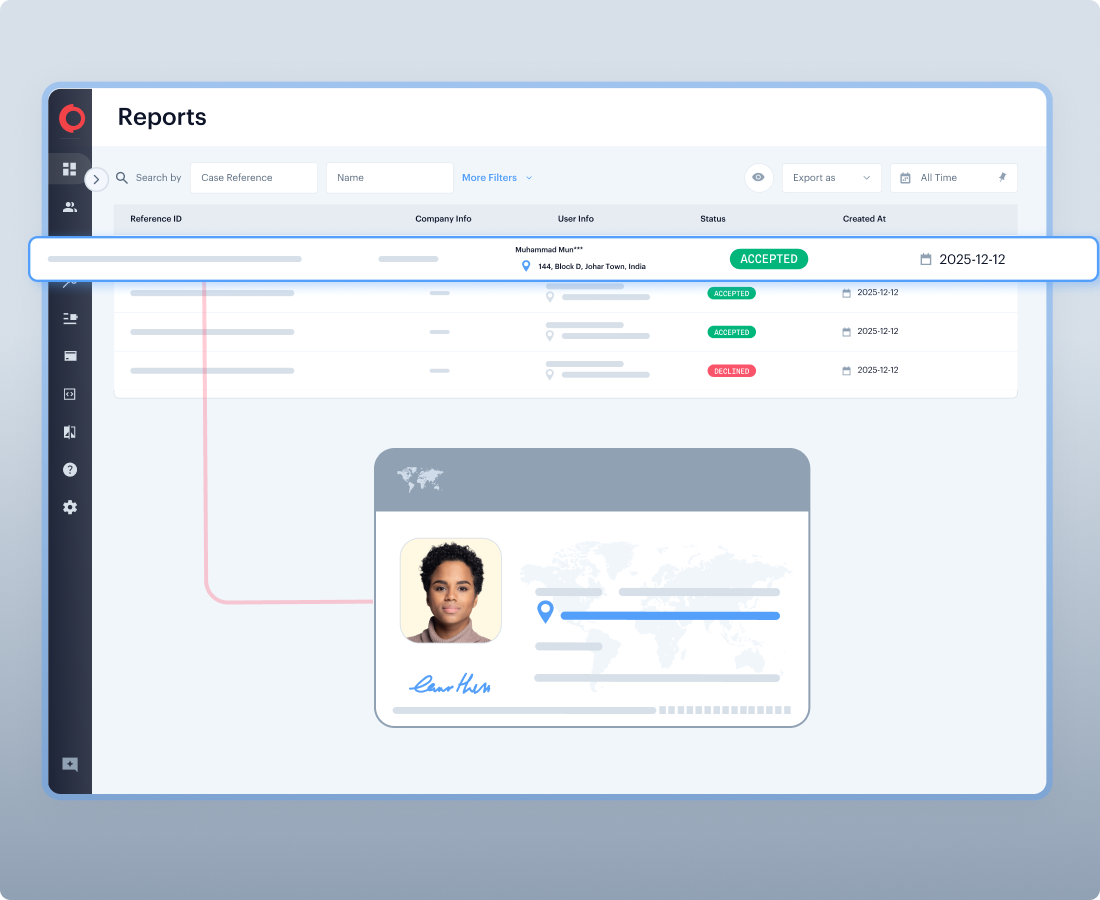Image resolution: width=1100 pixels, height=900 pixels.
Task: Click the Status column header
Action: tap(713, 219)
